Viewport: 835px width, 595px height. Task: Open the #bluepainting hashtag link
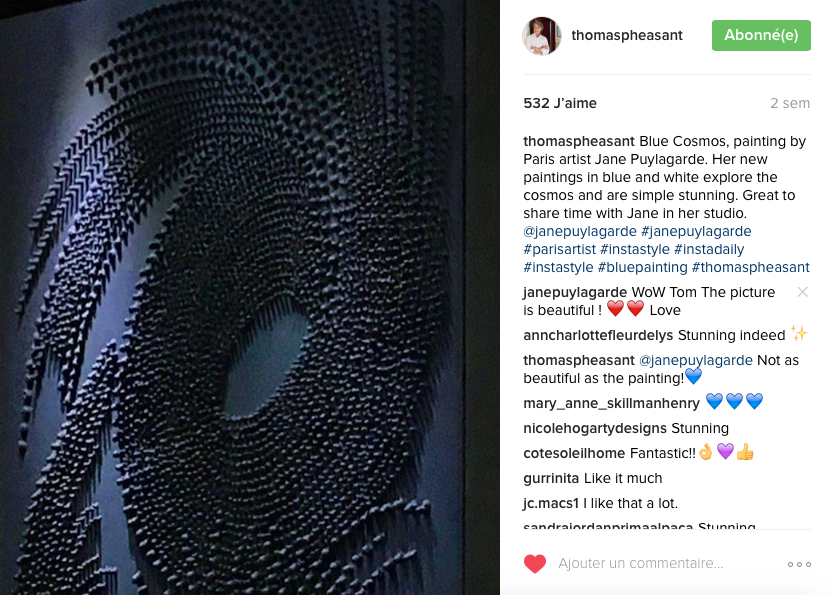[642, 267]
